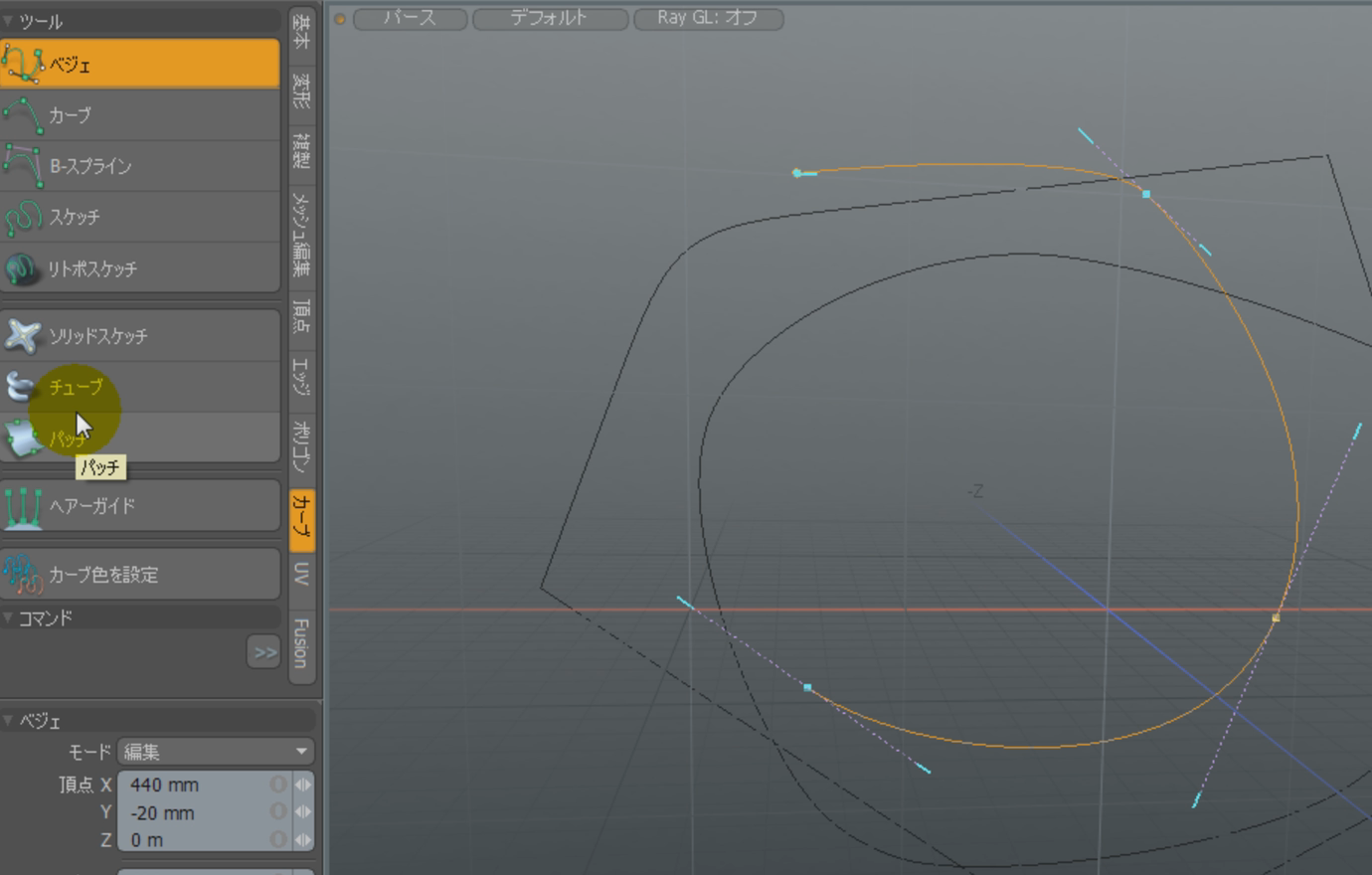The image size is (1372, 875).
Task: Click the Ray GL: オフ button
Action: tap(707, 18)
